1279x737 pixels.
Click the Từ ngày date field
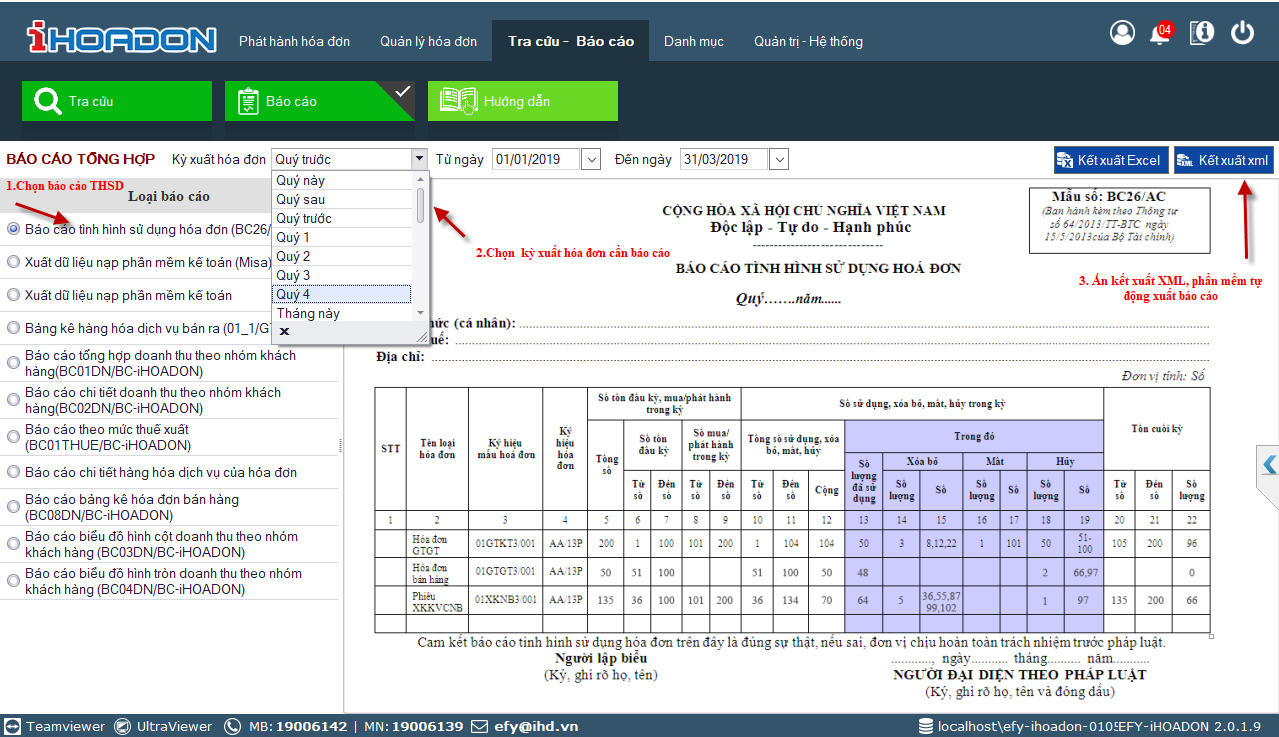[x=536, y=159]
